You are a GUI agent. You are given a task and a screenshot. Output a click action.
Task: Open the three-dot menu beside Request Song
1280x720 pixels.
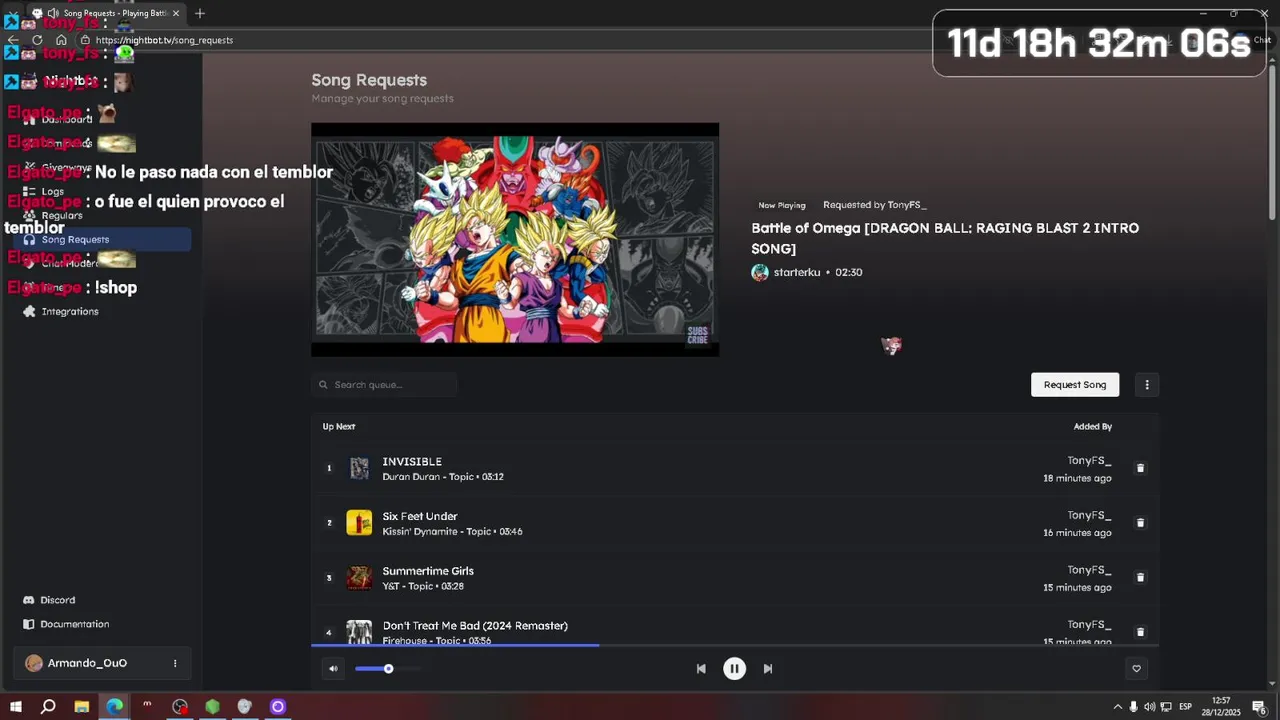[1147, 385]
